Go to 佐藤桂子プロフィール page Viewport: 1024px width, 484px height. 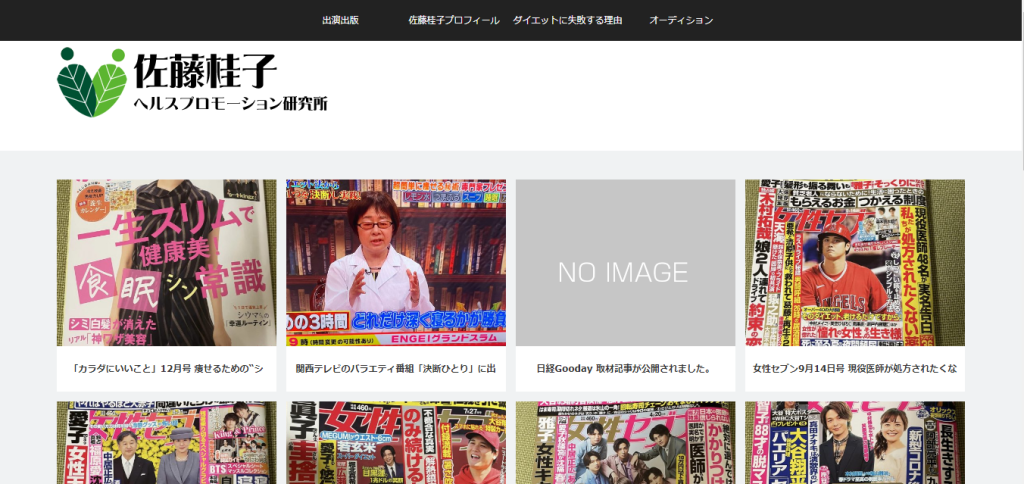click(454, 20)
